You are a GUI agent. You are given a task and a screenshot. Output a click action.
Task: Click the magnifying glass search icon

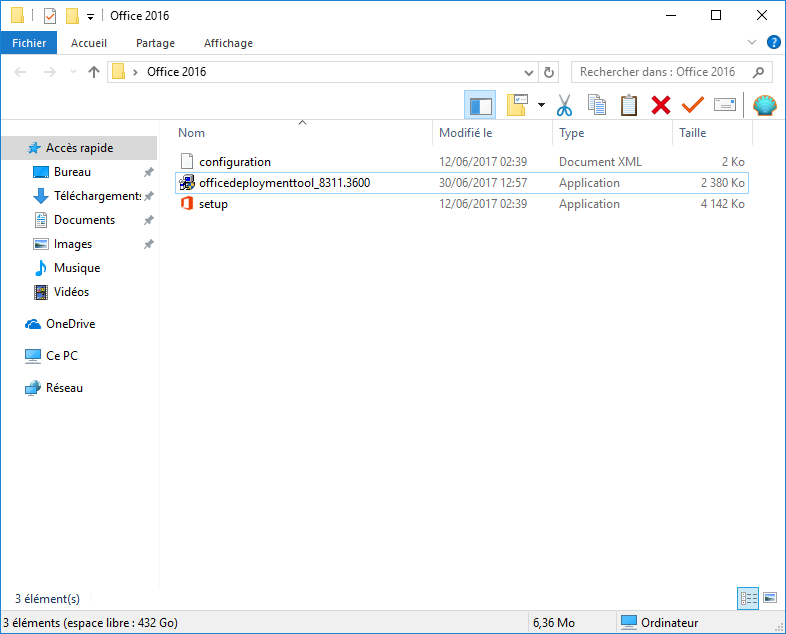click(758, 72)
